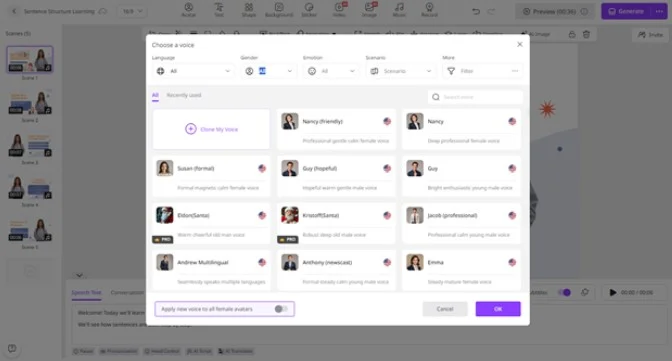Switch to the Recently used tab
672x361 pixels.
click(184, 95)
